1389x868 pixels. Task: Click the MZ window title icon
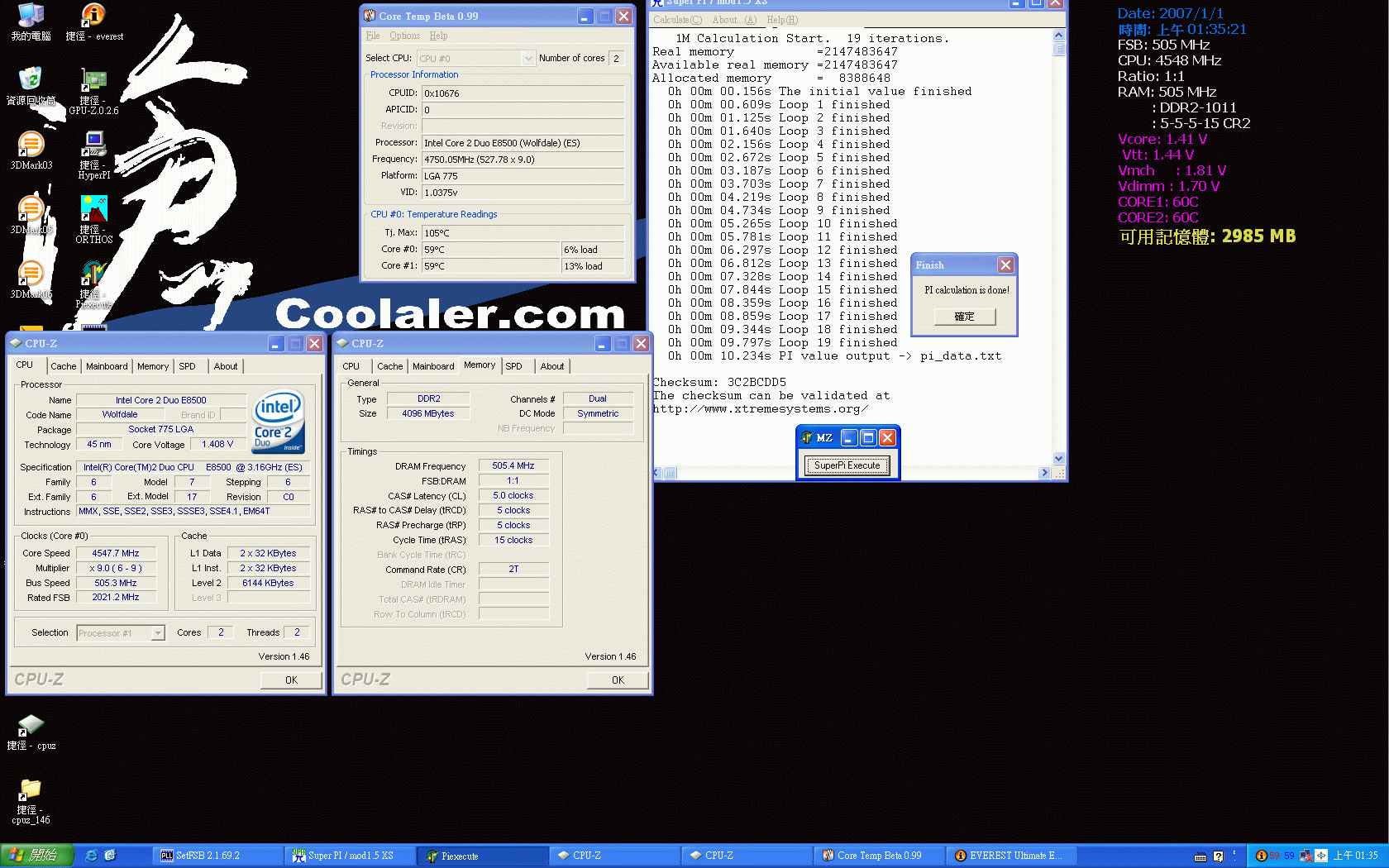807,437
